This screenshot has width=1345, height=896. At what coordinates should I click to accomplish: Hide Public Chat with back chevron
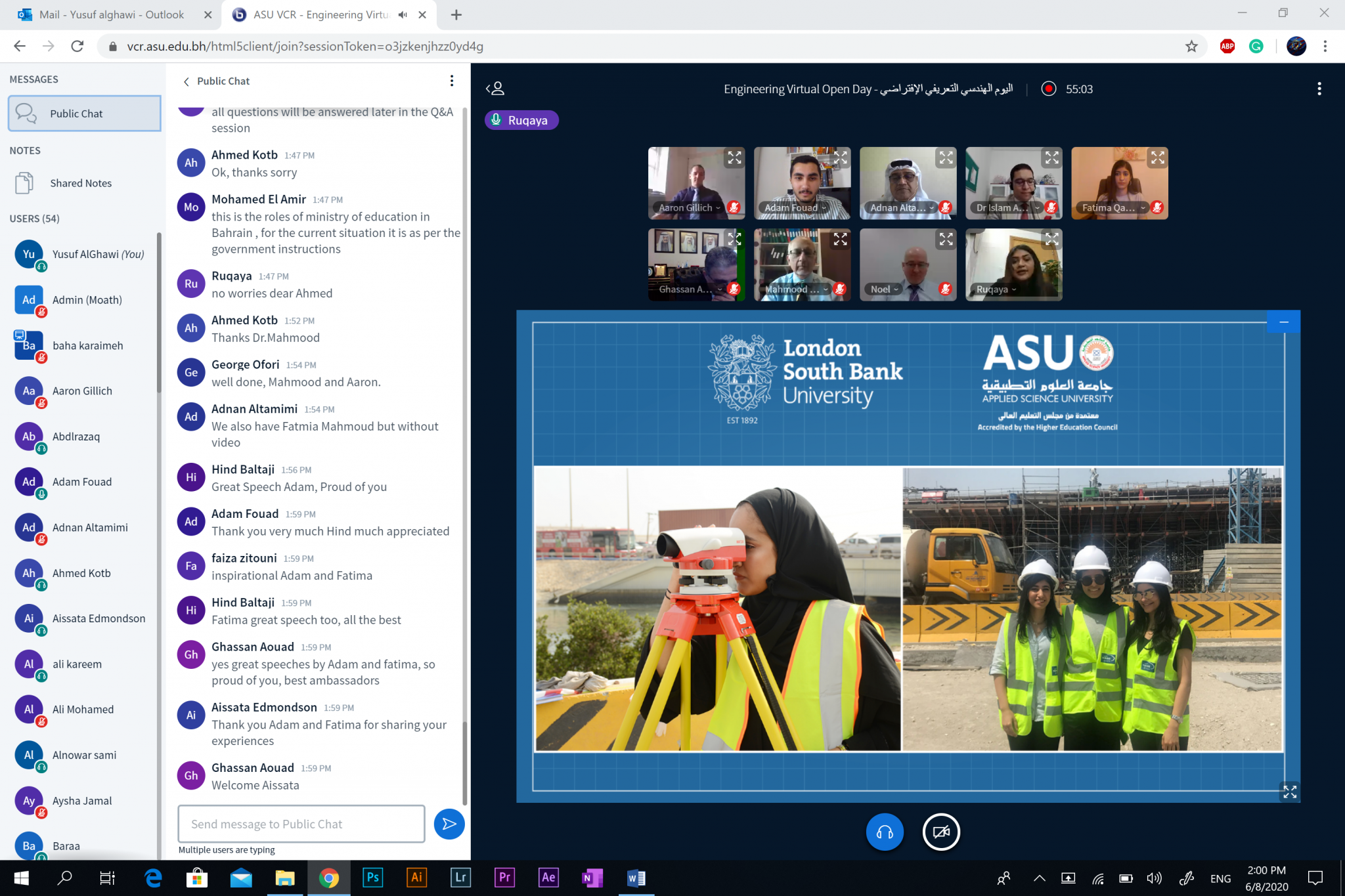point(187,81)
